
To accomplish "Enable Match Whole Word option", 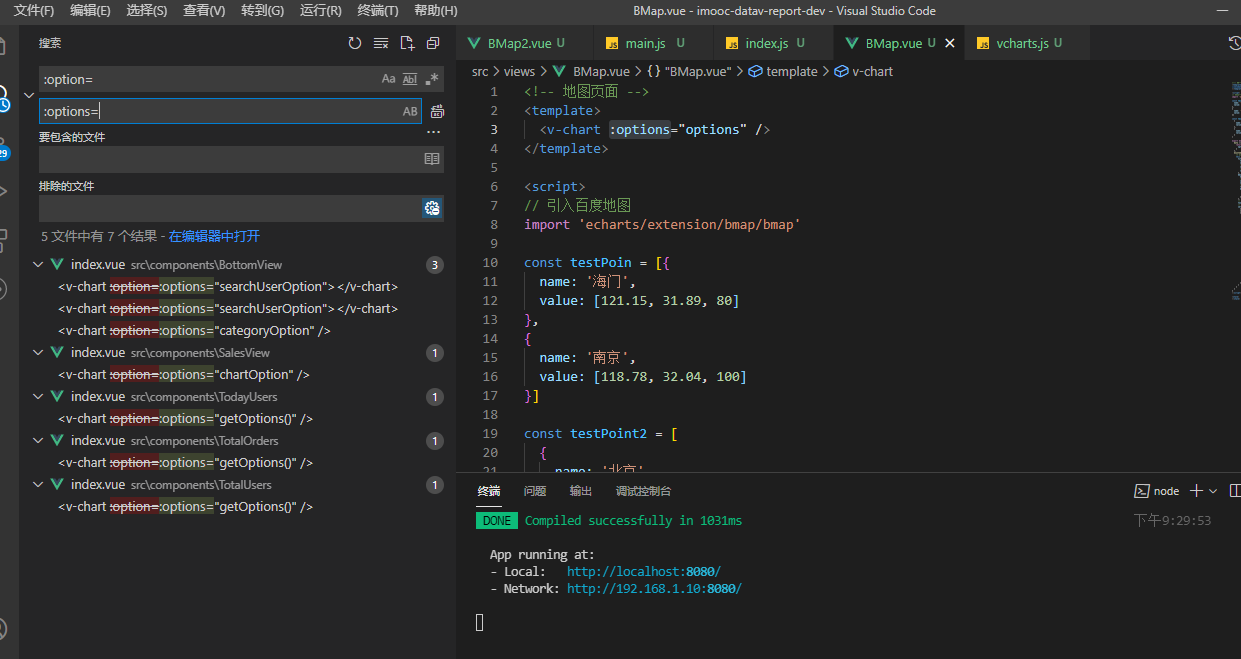I will click(x=410, y=79).
